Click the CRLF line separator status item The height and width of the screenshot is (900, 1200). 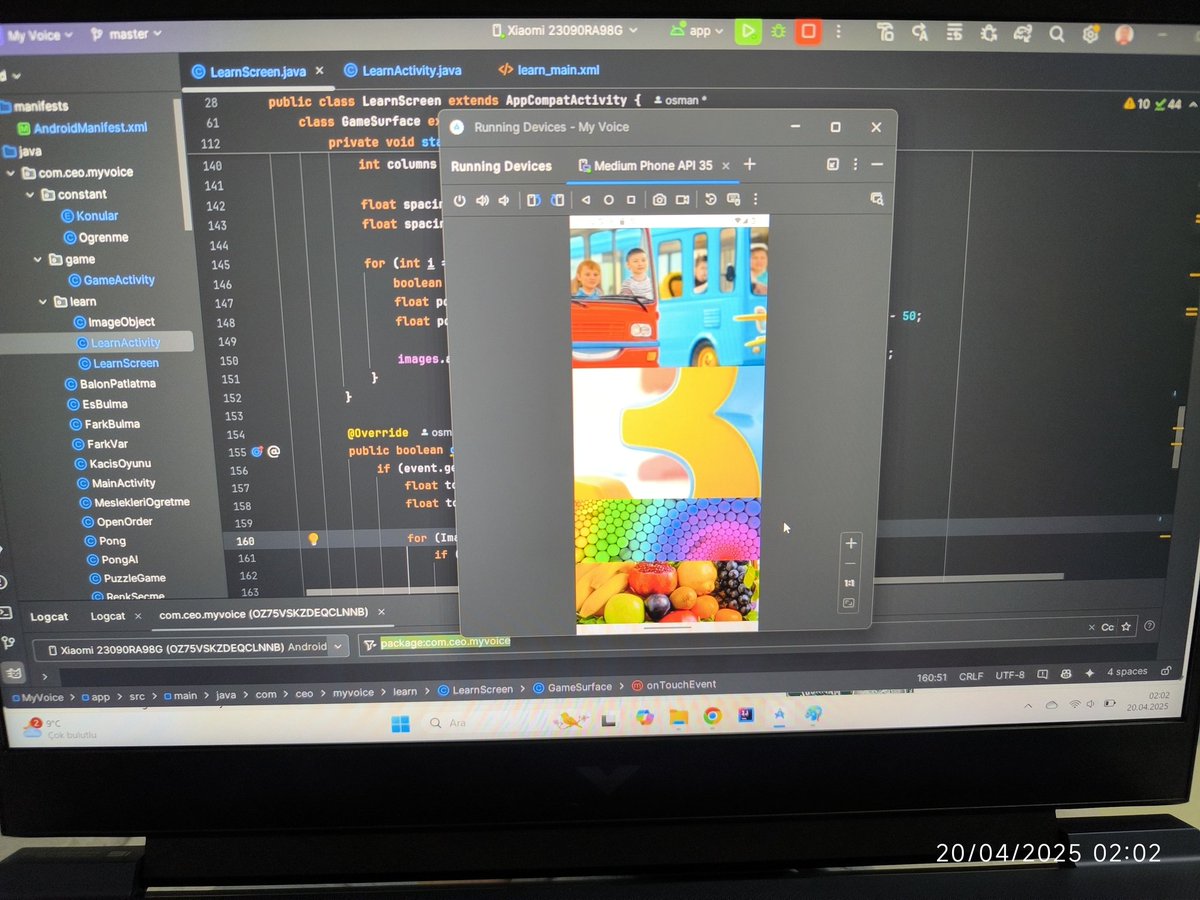(x=971, y=677)
